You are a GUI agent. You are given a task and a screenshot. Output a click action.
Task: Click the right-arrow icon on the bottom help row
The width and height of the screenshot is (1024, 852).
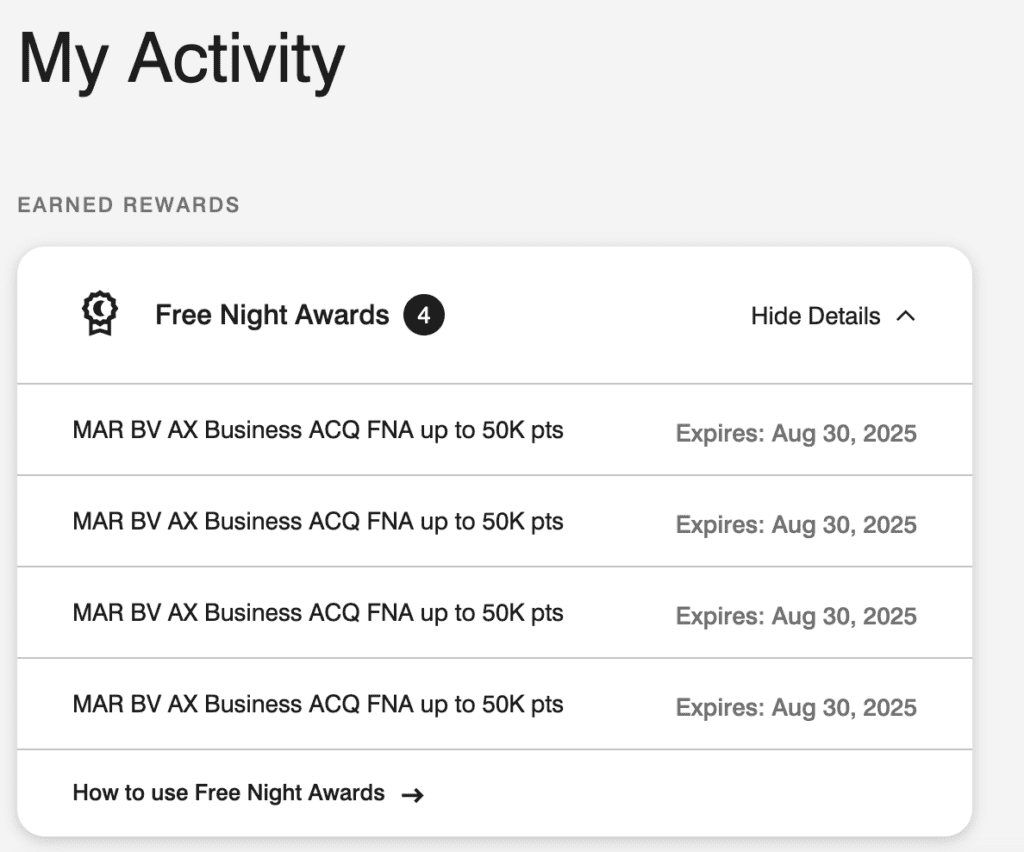pyautogui.click(x=412, y=793)
